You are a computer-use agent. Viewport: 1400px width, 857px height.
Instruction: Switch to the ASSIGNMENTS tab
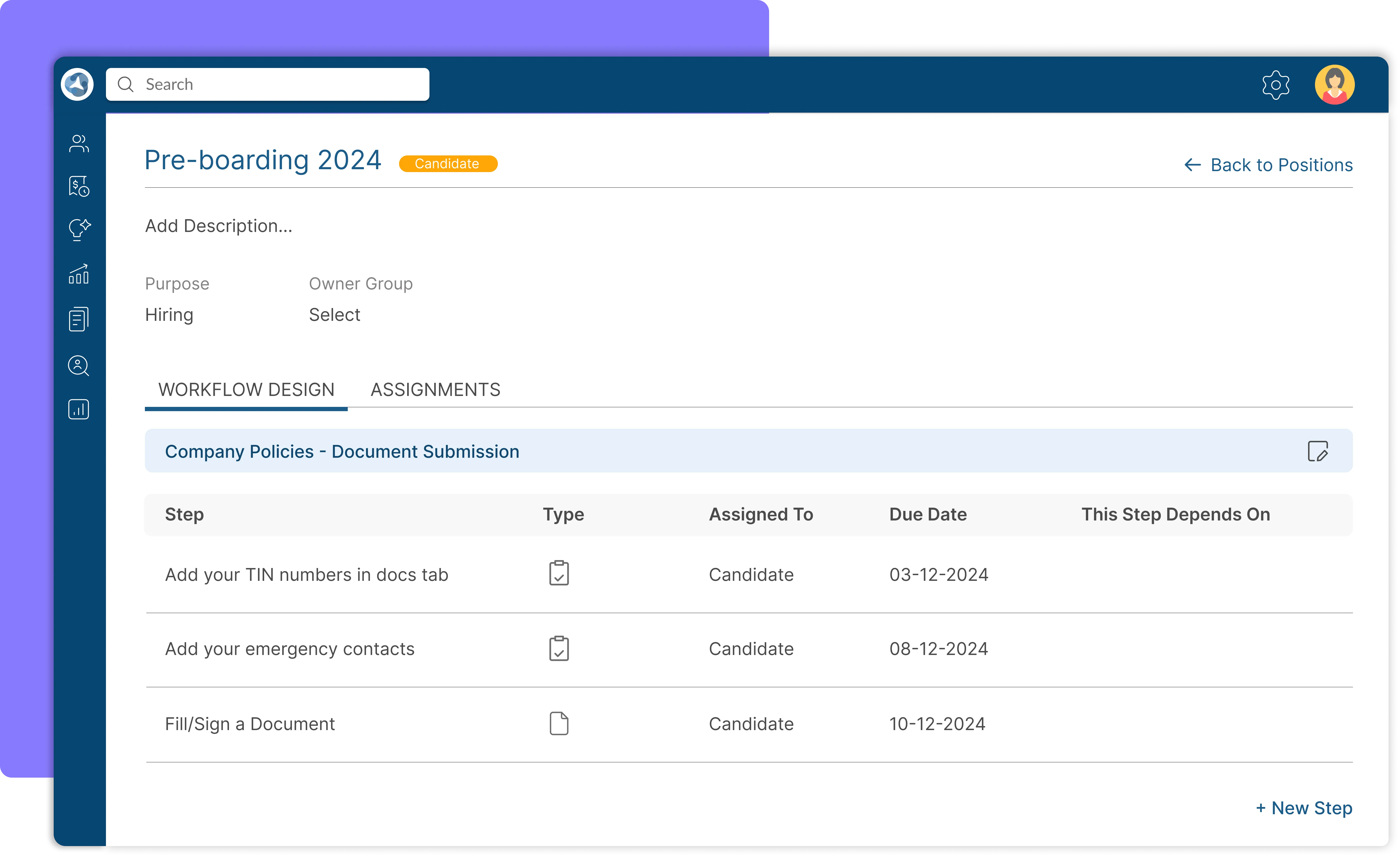435,390
